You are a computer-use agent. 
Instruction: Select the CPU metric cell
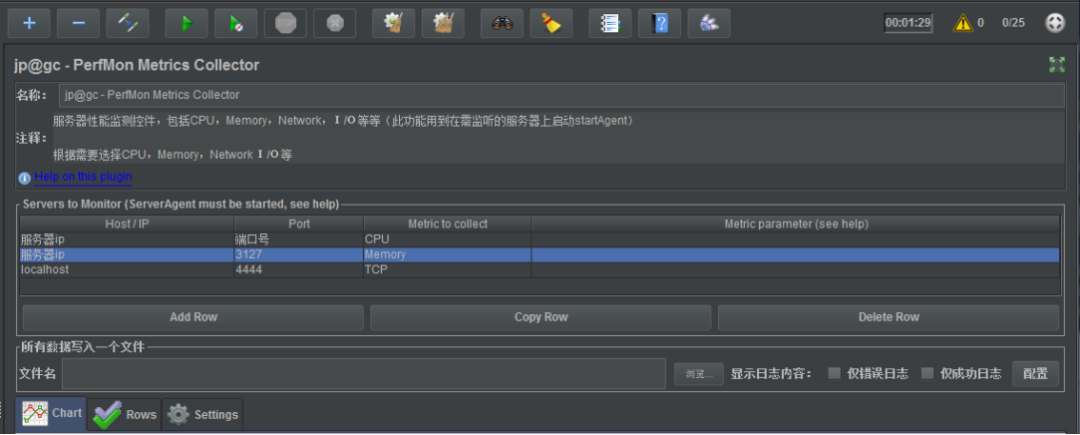pos(448,240)
